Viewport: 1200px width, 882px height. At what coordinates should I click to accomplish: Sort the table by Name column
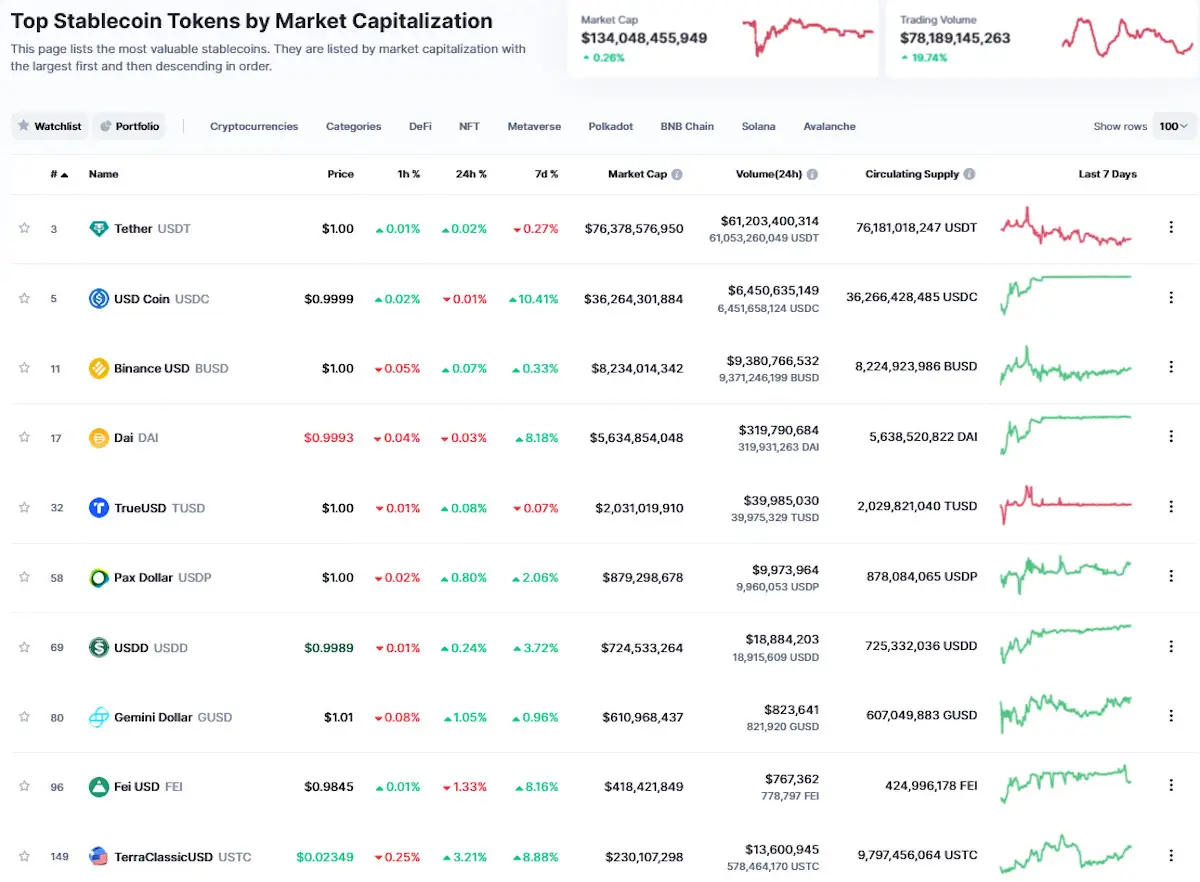[x=104, y=174]
